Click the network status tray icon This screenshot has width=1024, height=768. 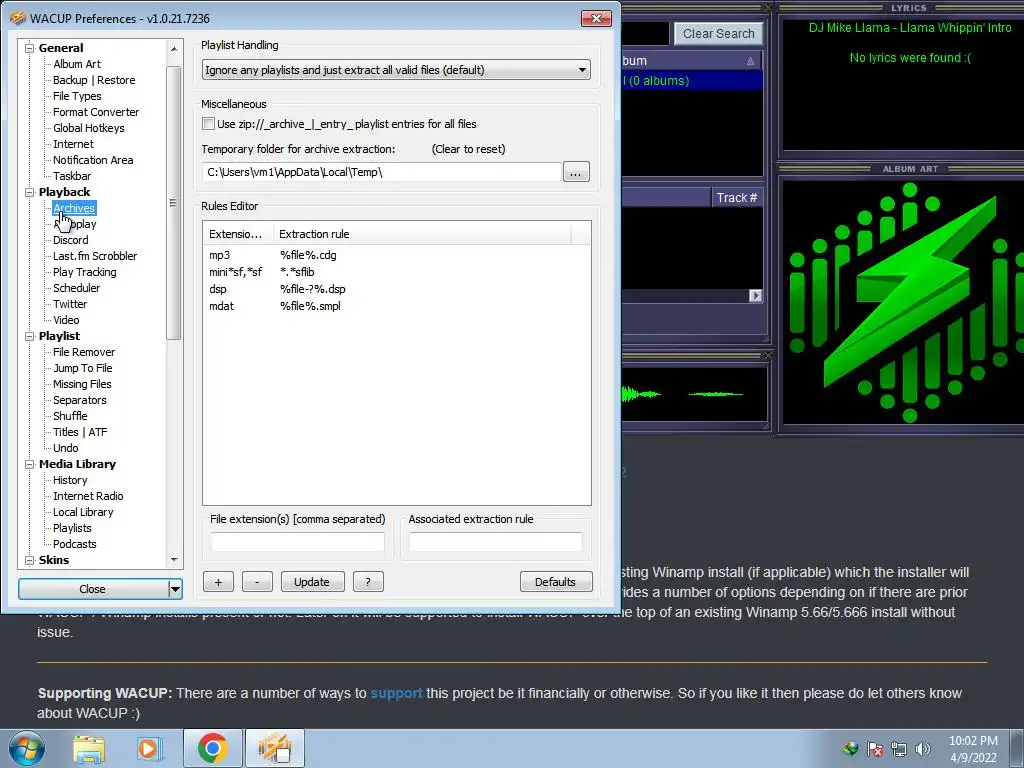[899, 749]
